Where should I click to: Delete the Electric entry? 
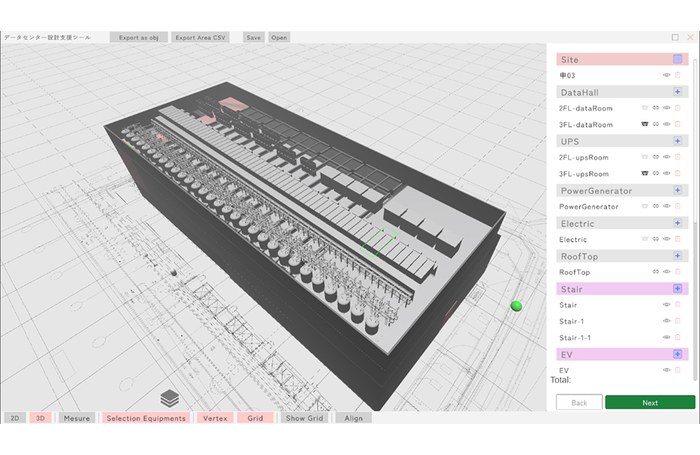point(678,239)
